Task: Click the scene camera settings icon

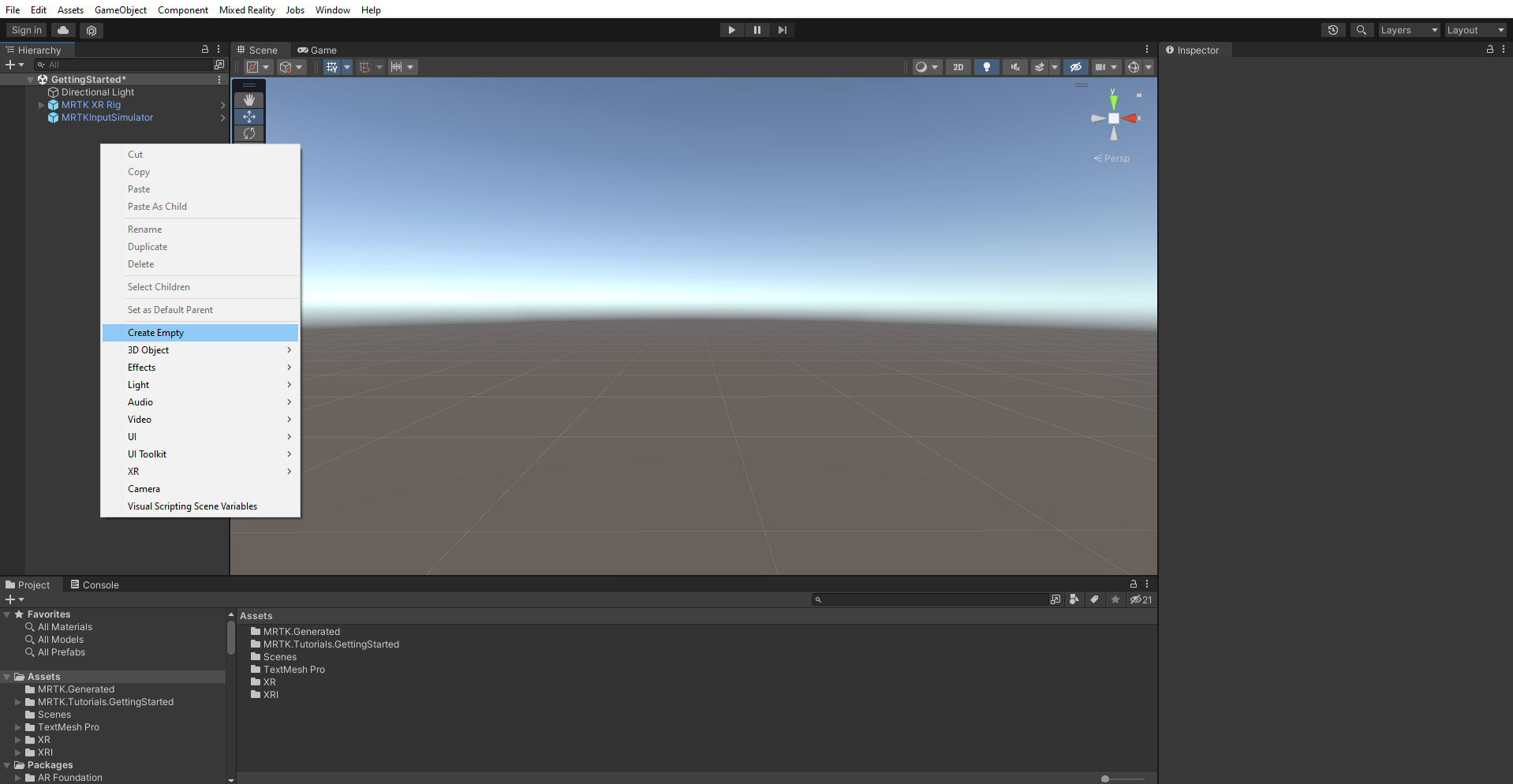Action: [x=1100, y=67]
